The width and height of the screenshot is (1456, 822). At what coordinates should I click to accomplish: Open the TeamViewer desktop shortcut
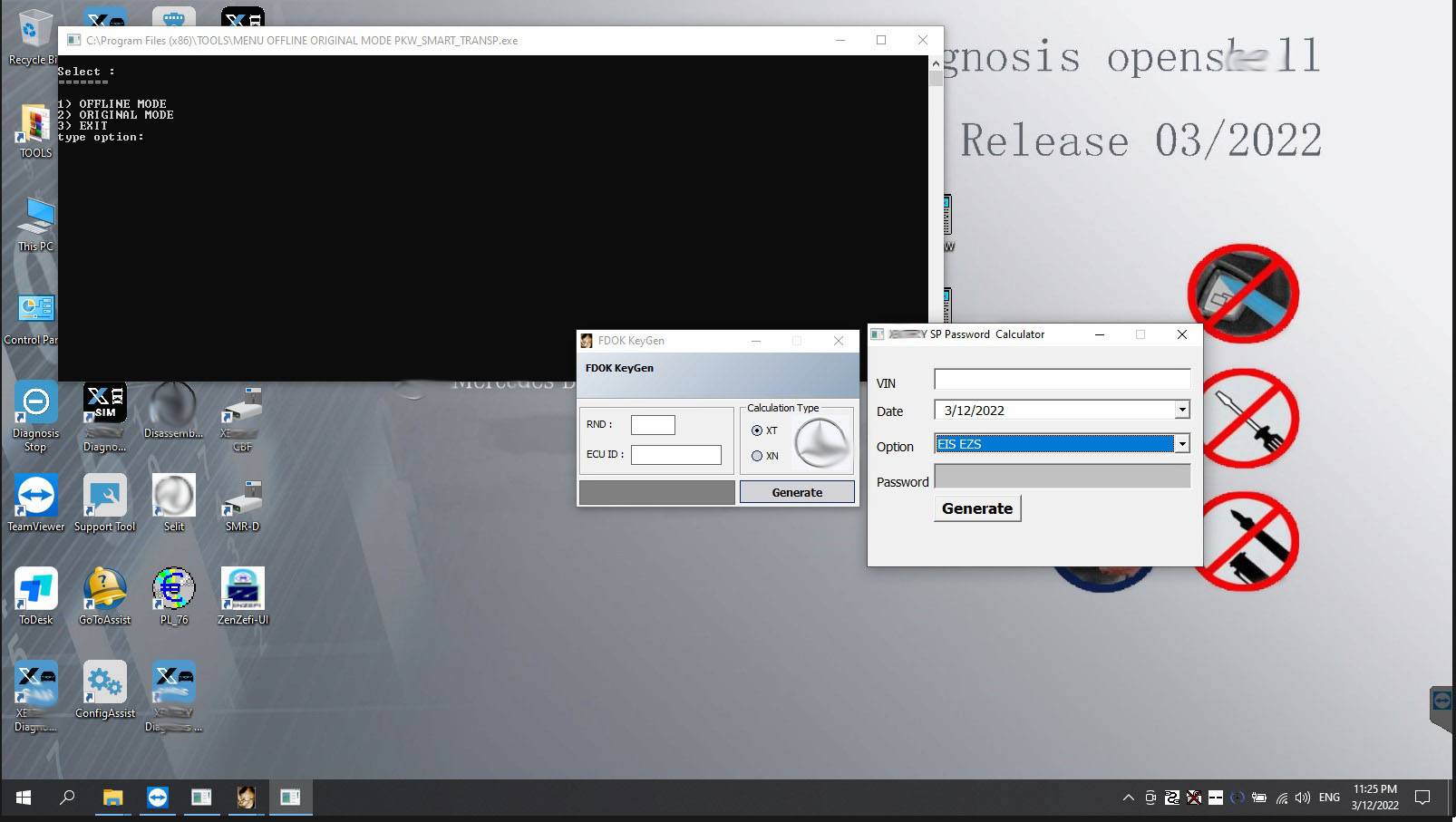coord(36,497)
